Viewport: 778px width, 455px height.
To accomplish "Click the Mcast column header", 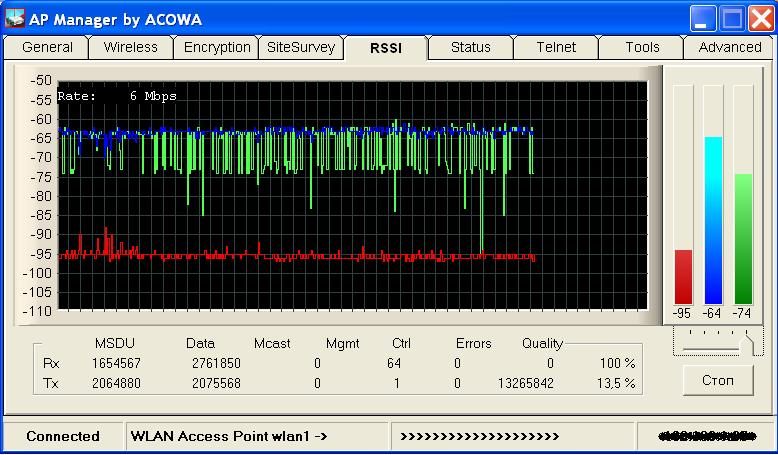I will pyautogui.click(x=272, y=343).
